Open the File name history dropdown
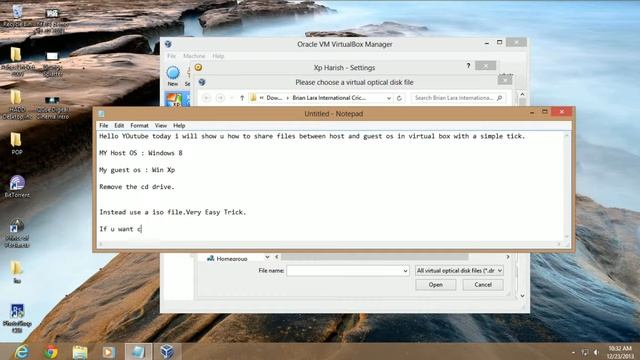640x360 pixels. tap(405, 271)
